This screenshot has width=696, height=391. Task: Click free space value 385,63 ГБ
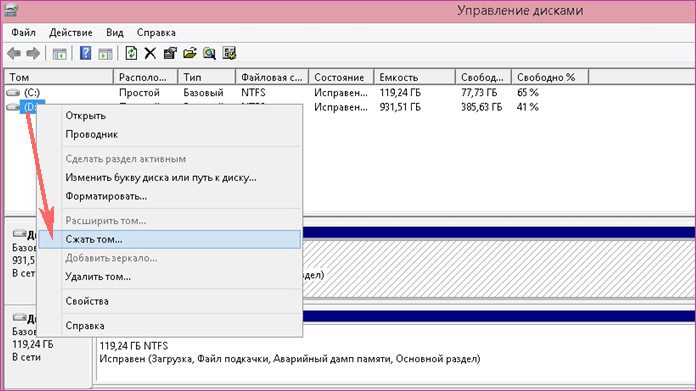pyautogui.click(x=482, y=107)
